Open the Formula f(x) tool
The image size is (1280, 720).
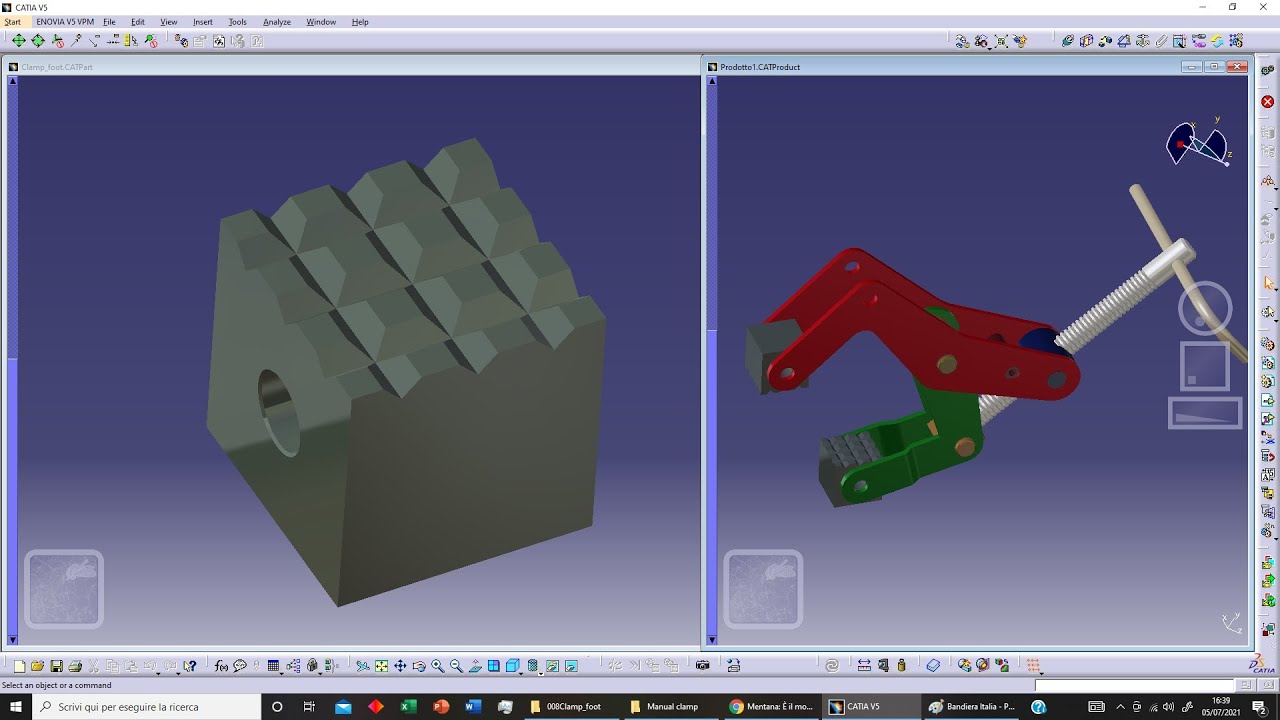coord(221,666)
